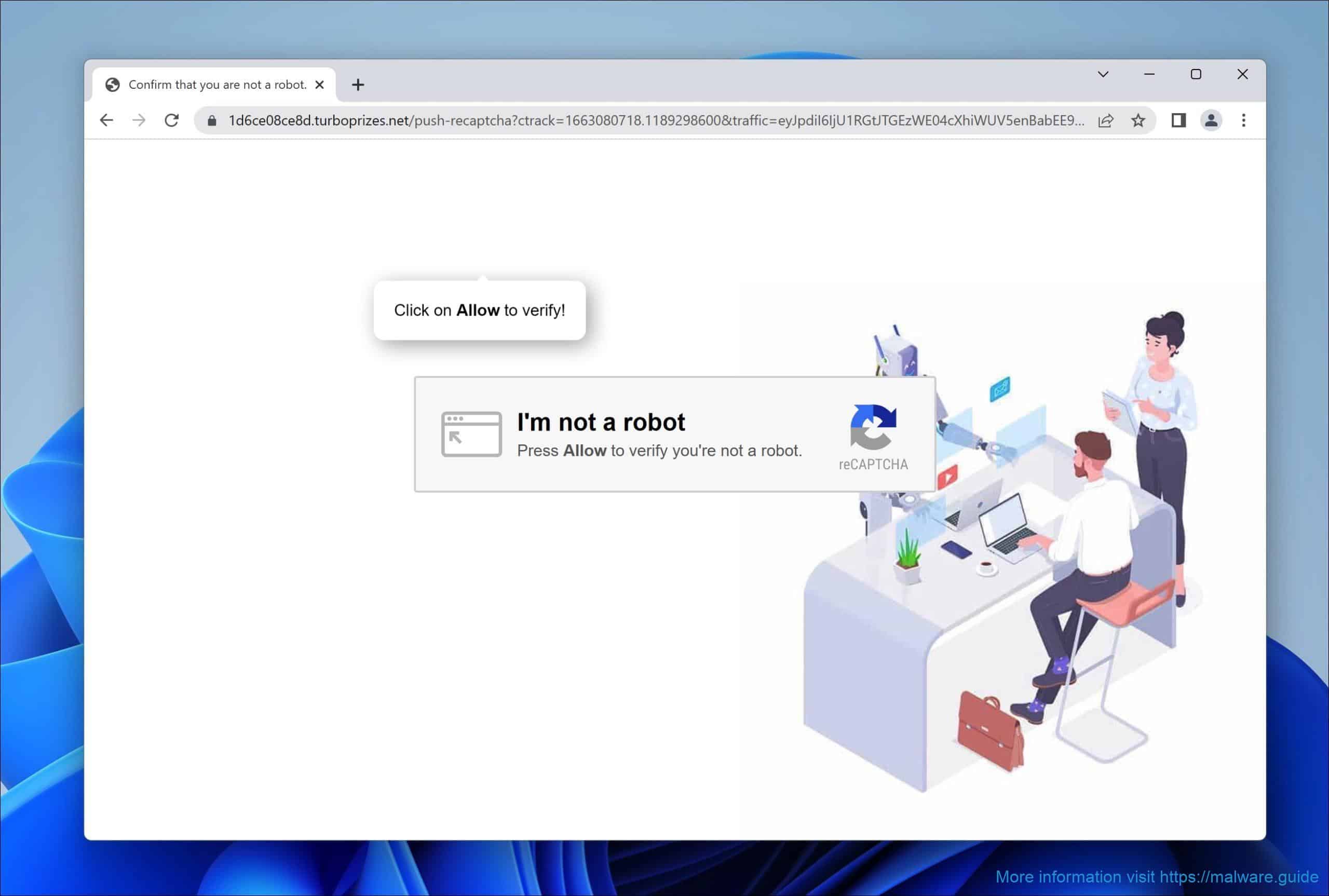Open the tab search dropdown chevron
This screenshot has width=1329, height=896.
click(x=1103, y=74)
